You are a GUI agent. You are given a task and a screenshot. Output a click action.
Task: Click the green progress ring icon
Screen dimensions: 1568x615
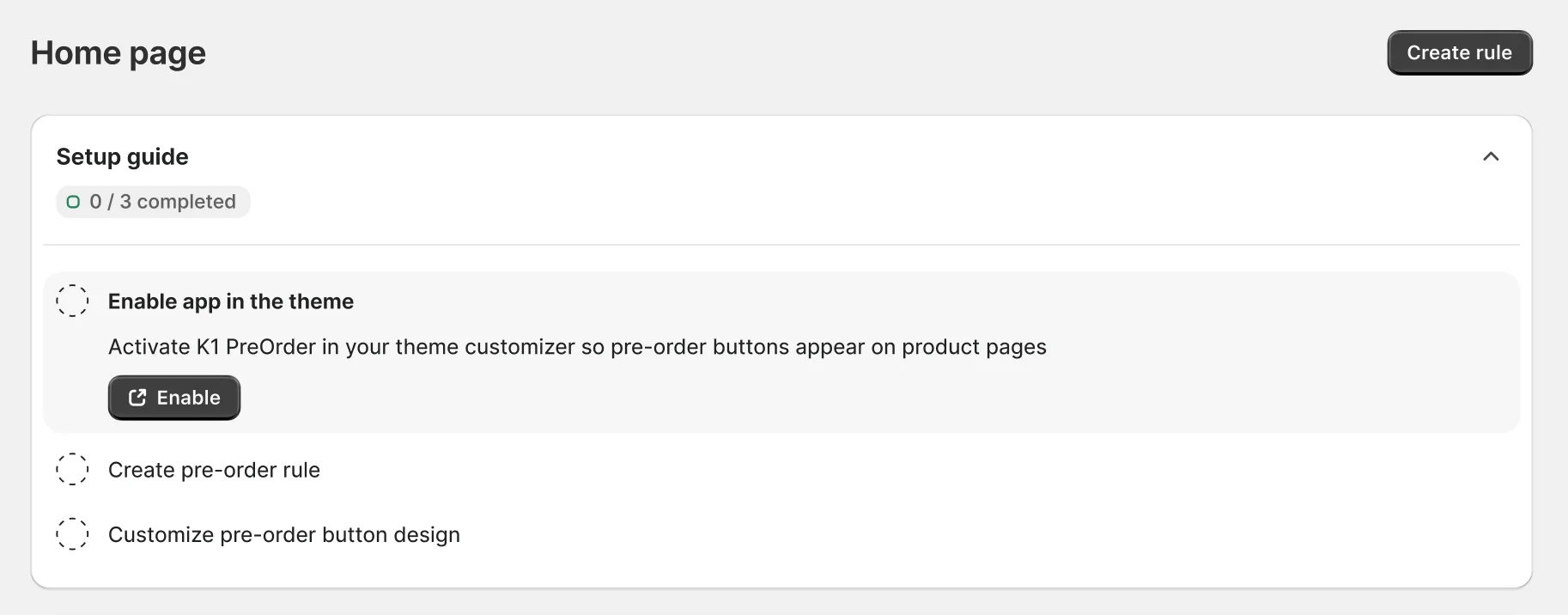point(74,202)
